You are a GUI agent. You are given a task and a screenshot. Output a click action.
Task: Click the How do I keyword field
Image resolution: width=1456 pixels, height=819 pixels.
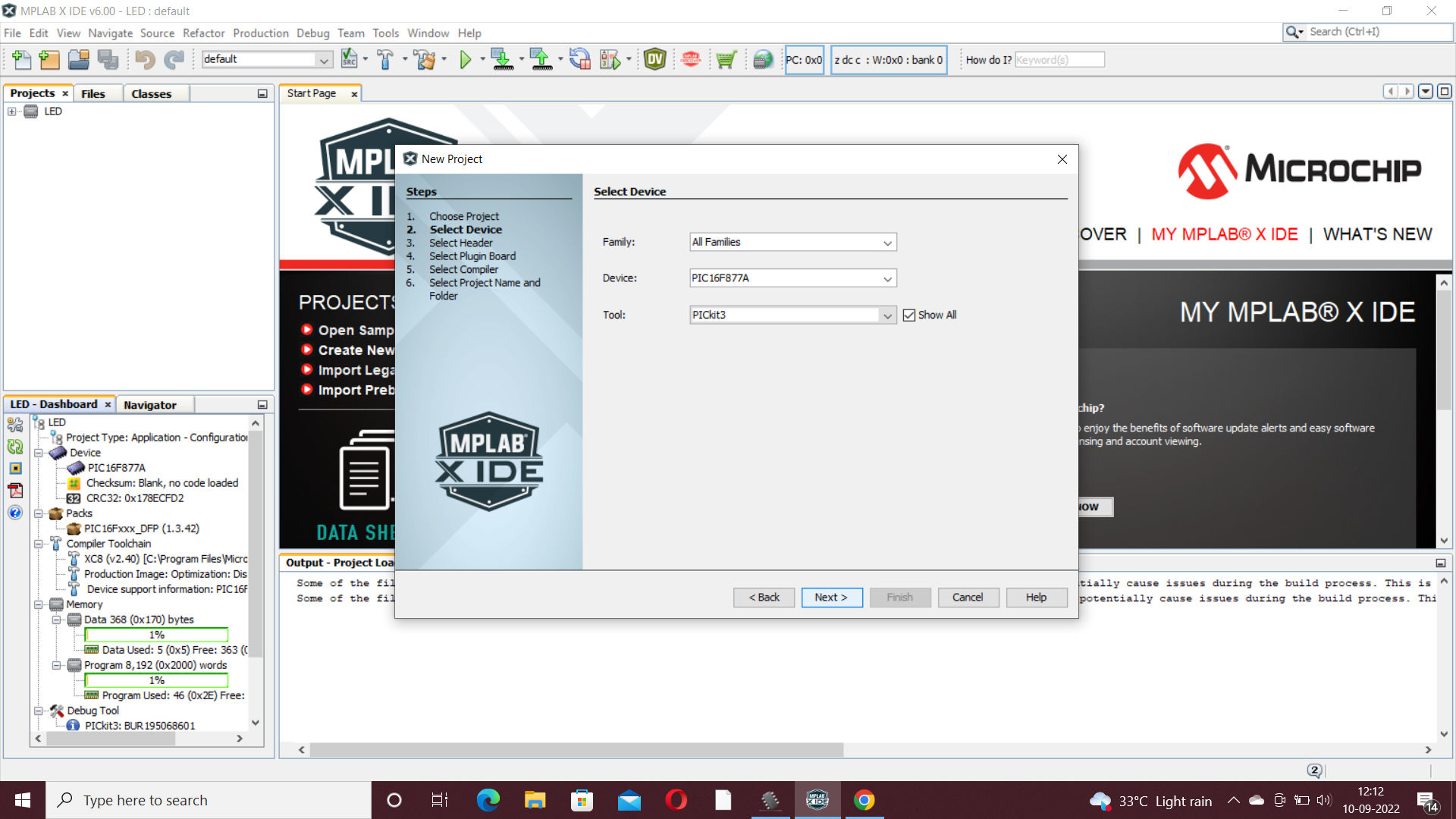pos(1059,60)
